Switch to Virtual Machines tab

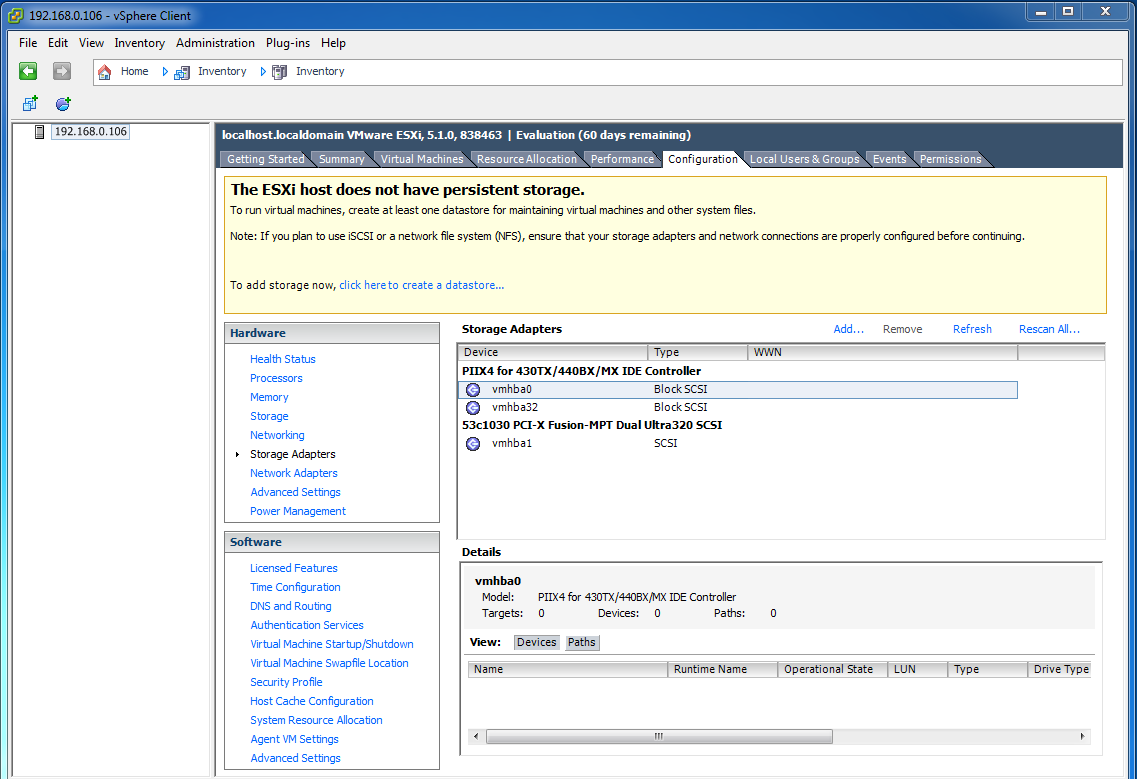422,159
